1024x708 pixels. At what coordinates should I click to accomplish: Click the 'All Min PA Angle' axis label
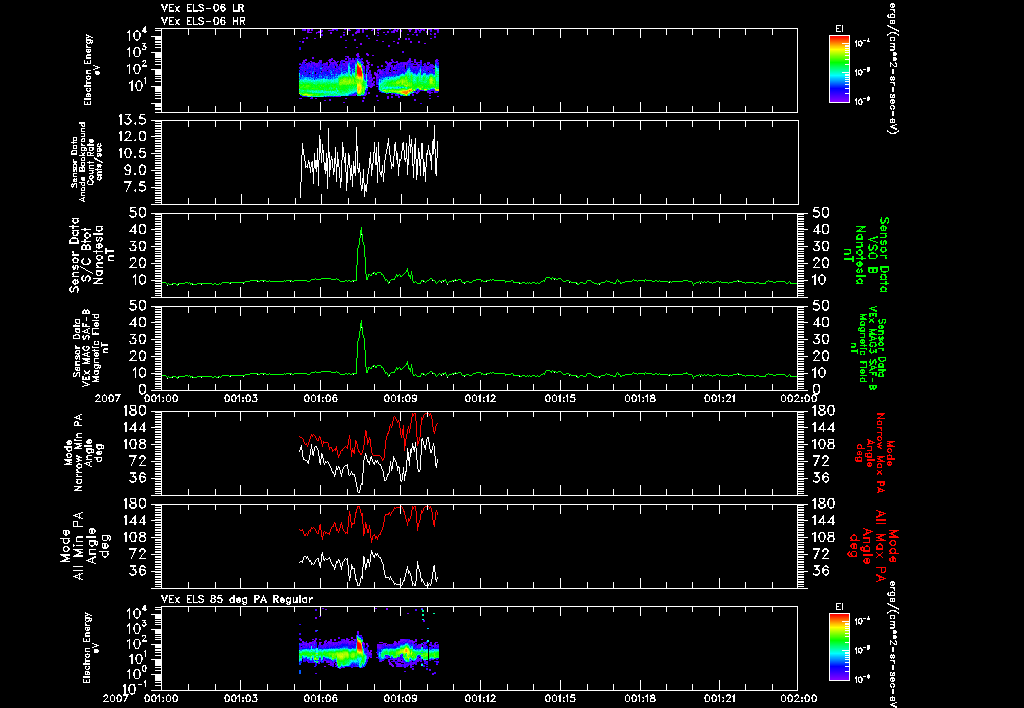pos(86,545)
